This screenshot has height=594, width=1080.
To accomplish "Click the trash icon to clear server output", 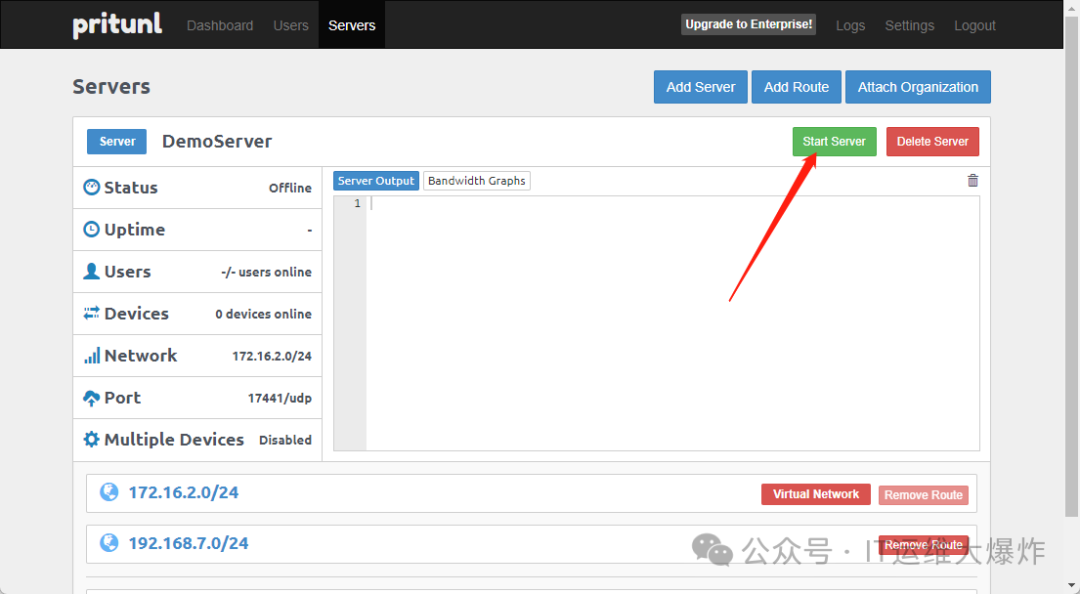I will pyautogui.click(x=972, y=181).
